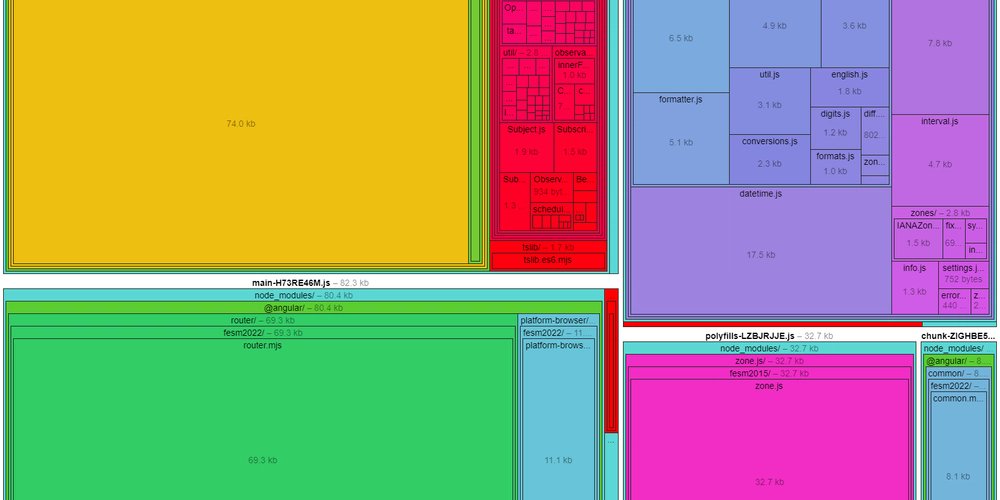Image resolution: width=1000 pixels, height=500 pixels.
Task: Open the router/ – 69.3 kb folder header
Action: 263,320
